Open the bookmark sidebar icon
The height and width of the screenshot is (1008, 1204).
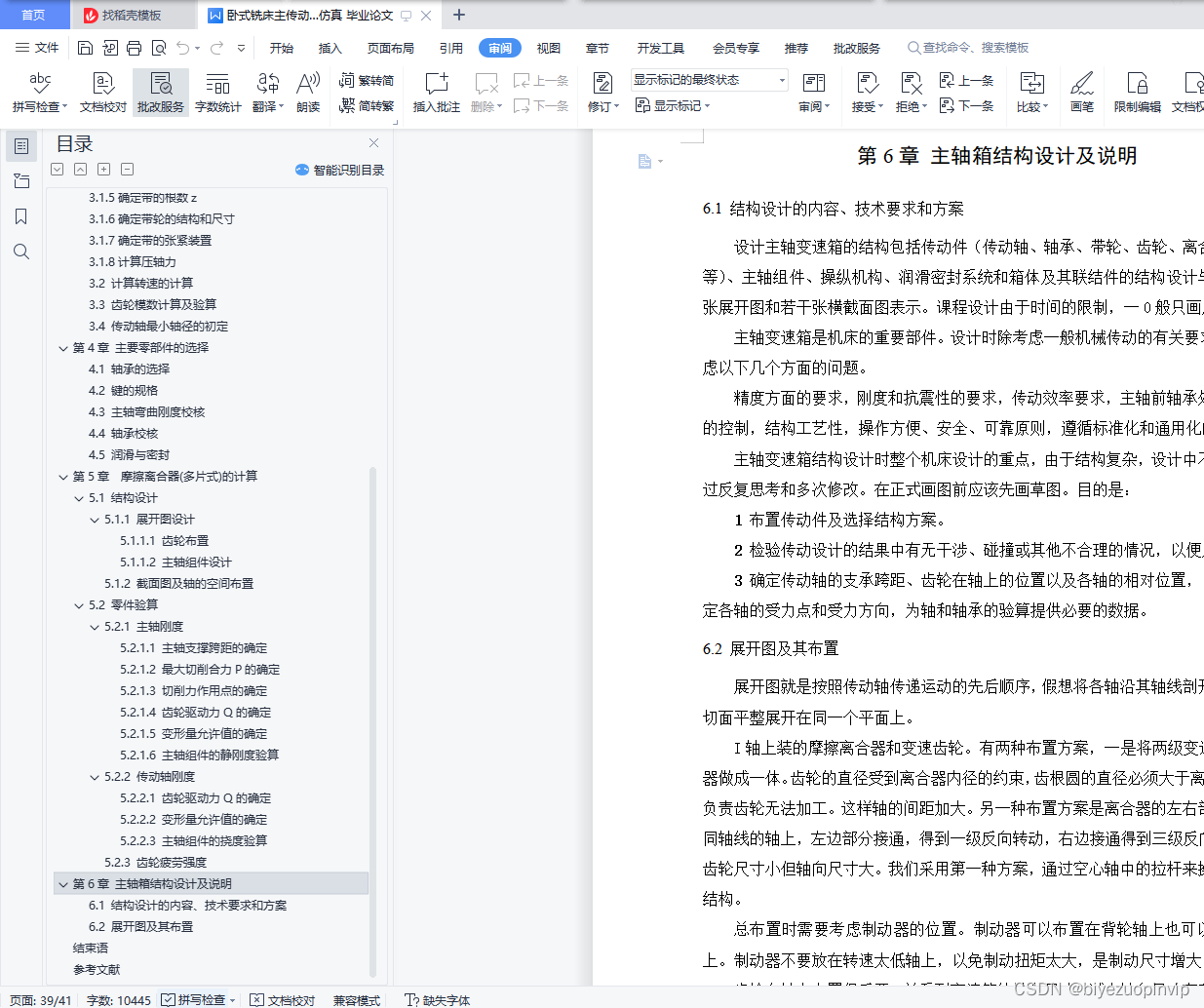(21, 216)
